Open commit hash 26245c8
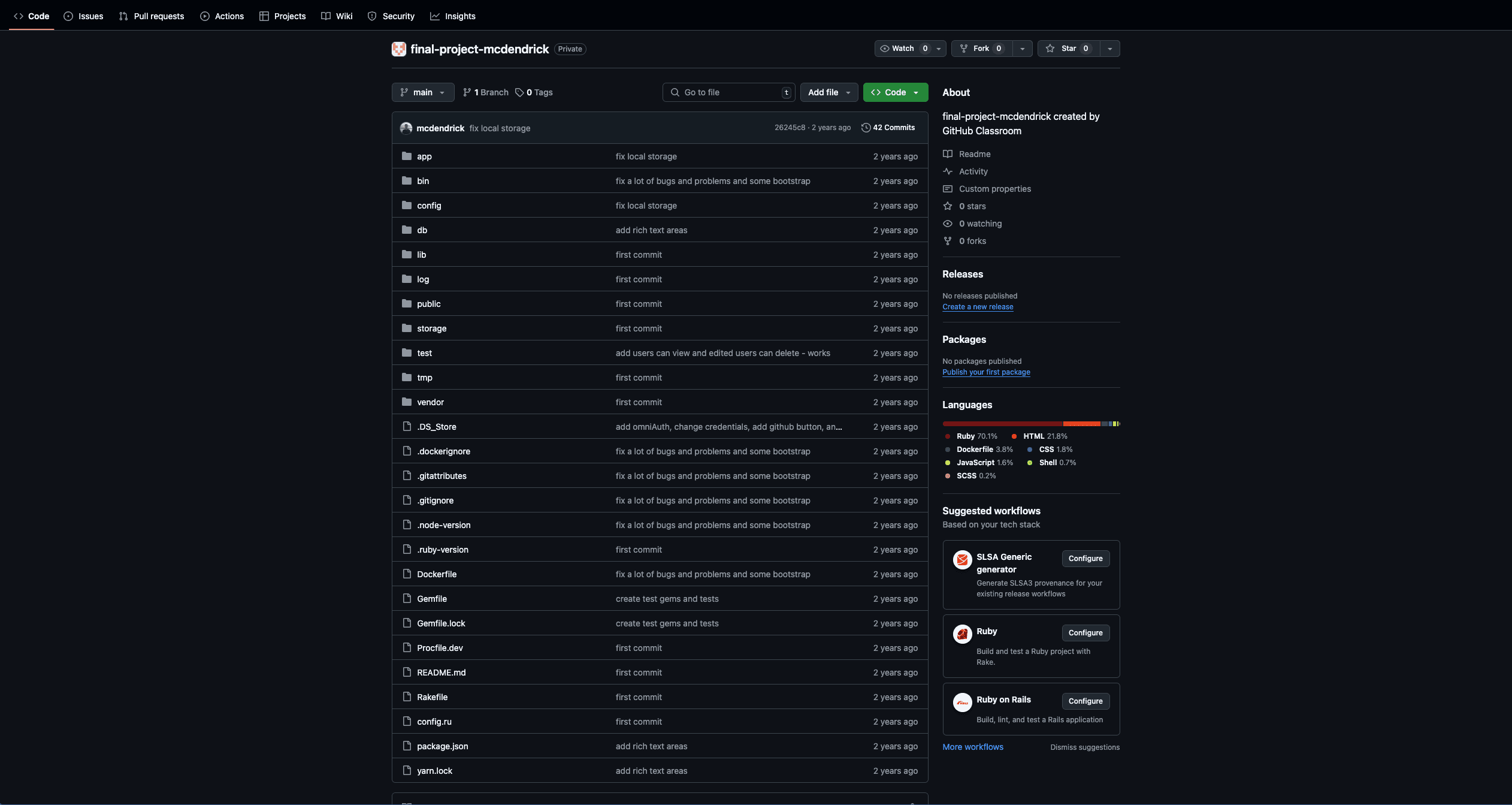This screenshot has width=1512, height=805. click(x=790, y=128)
